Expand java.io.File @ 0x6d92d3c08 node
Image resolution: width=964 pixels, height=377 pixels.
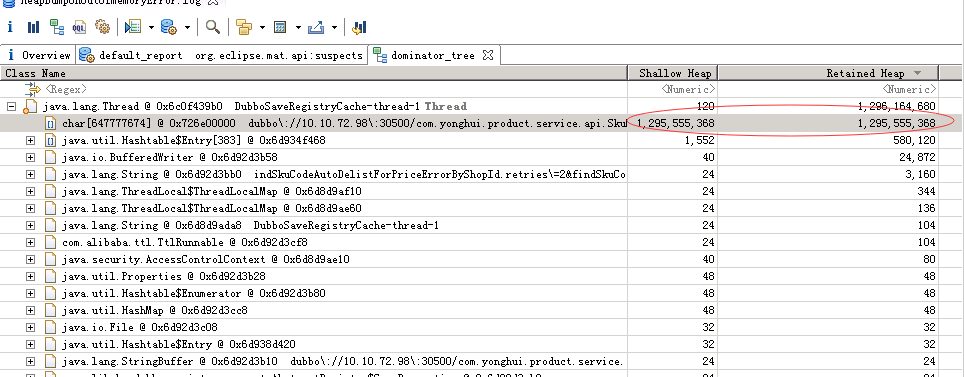(30, 327)
